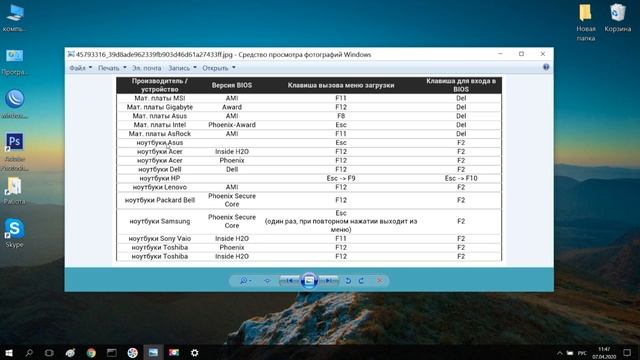This screenshot has height=360, width=640.
Task: Click the Esc -> F10 cell
Action: pos(461,178)
